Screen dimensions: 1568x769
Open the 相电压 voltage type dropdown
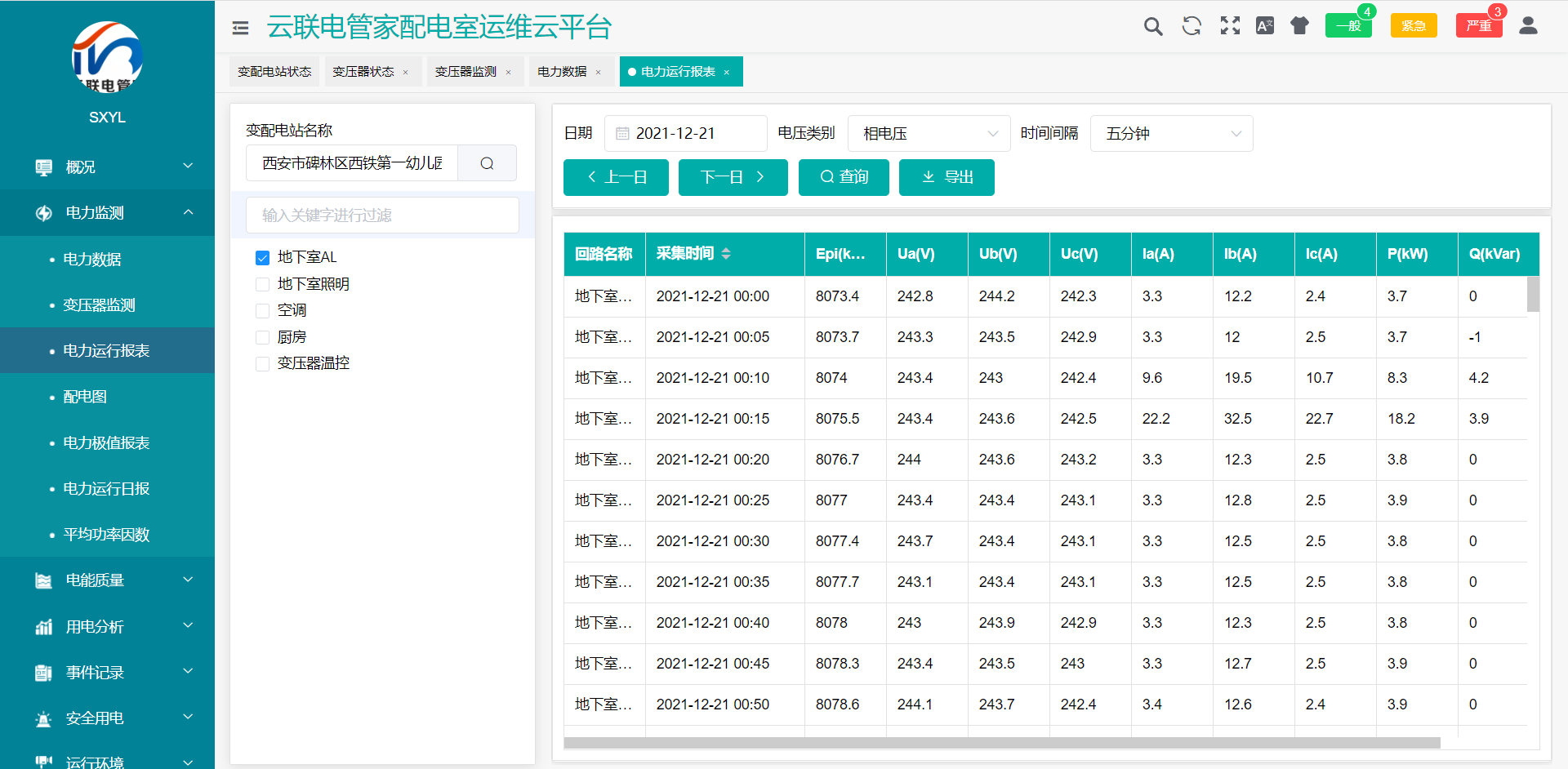coord(929,133)
